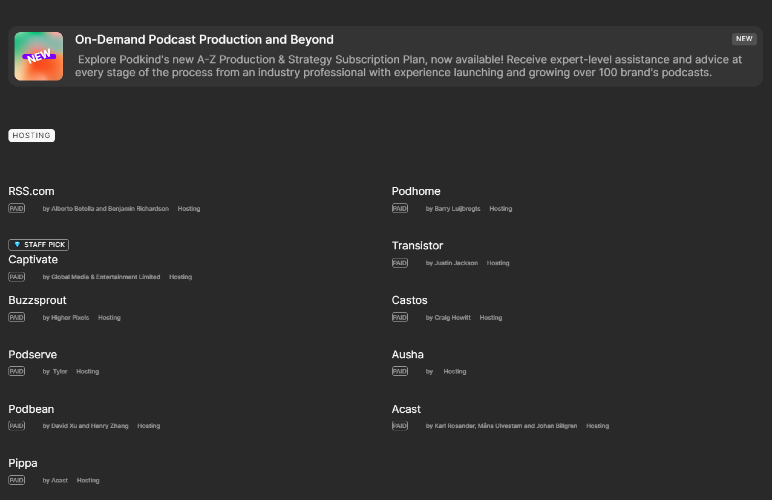Click the Explore Podkind banner description text
772x500 pixels.
point(408,66)
